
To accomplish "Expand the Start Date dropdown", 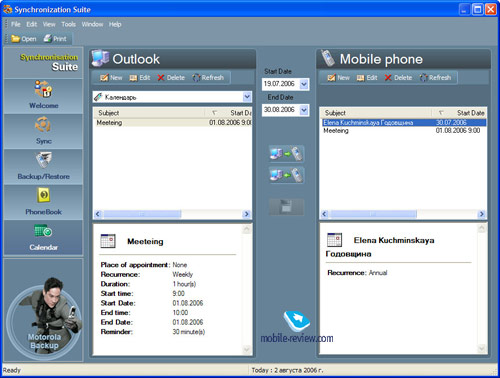I will (x=304, y=84).
